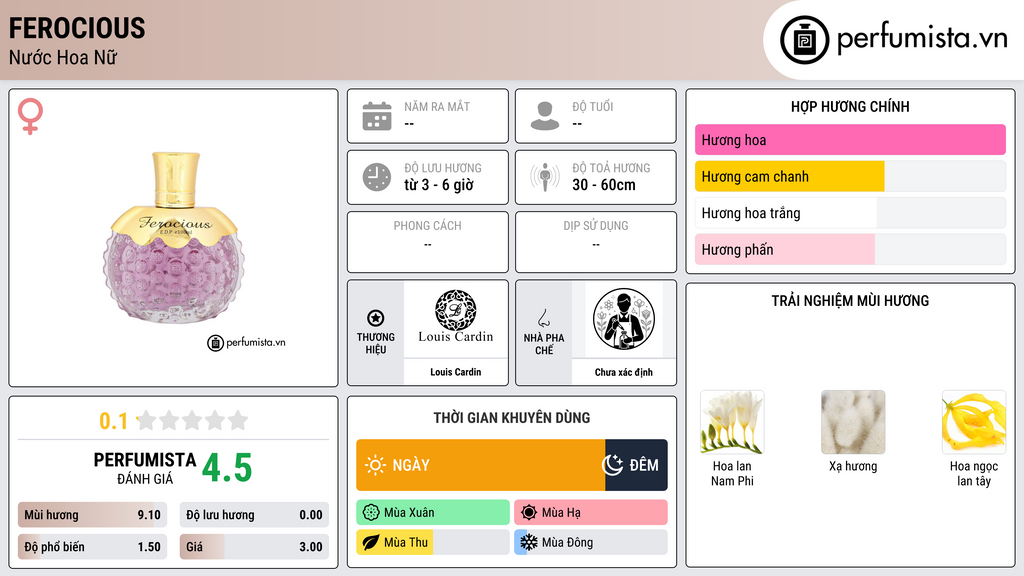Click the Nước Hoa Nữ subtitle
1024x576 pixels.
(x=63, y=57)
